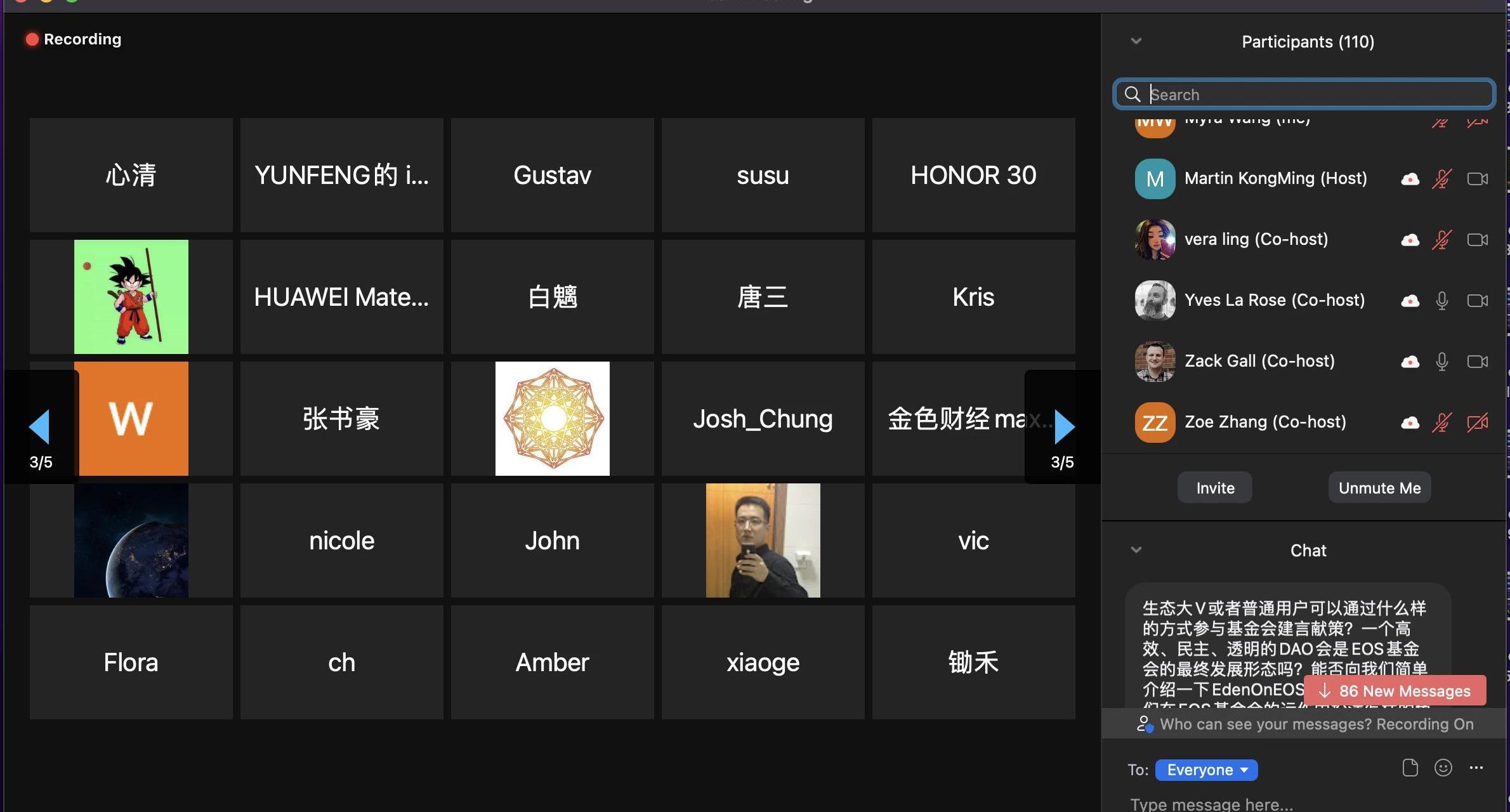
Task: Click the Invite button
Action: point(1214,488)
